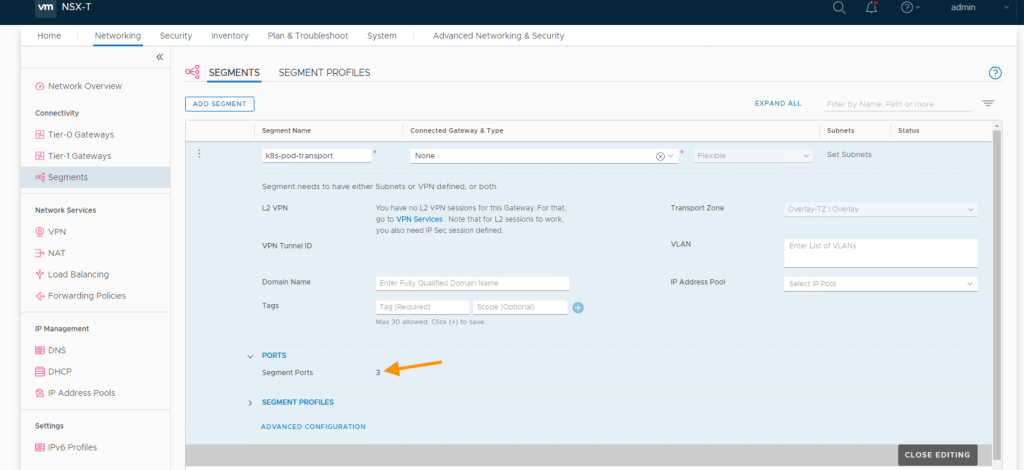
Task: Click the Domain Name input field
Action: tap(472, 284)
